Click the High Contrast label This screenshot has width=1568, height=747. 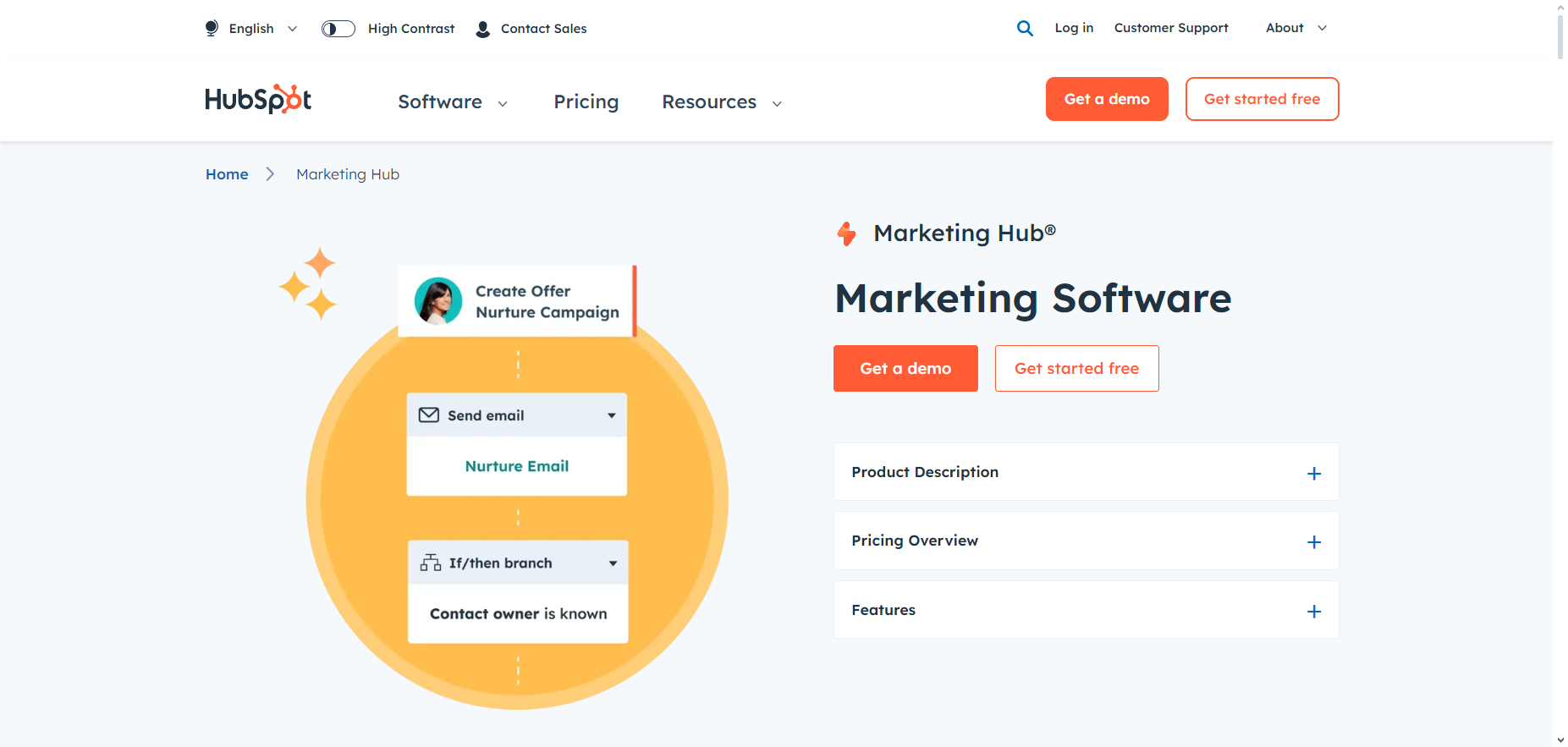pos(411,29)
